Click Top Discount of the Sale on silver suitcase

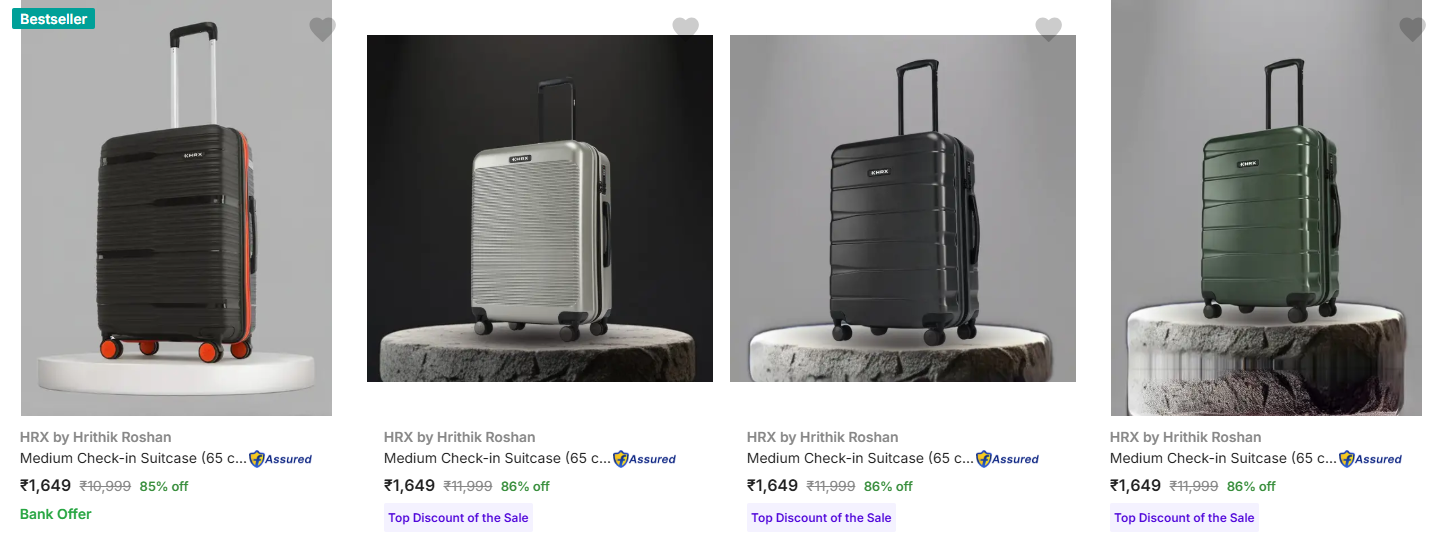click(x=458, y=518)
